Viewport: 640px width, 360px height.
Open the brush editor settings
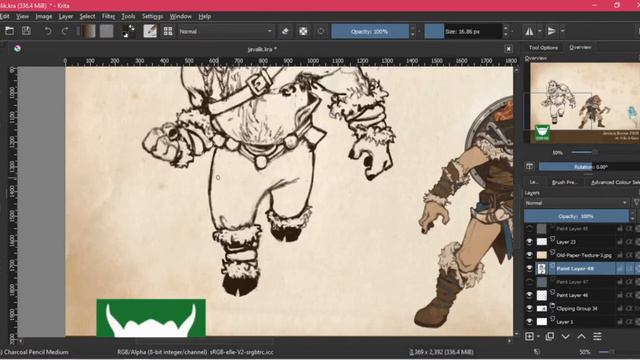[150, 31]
